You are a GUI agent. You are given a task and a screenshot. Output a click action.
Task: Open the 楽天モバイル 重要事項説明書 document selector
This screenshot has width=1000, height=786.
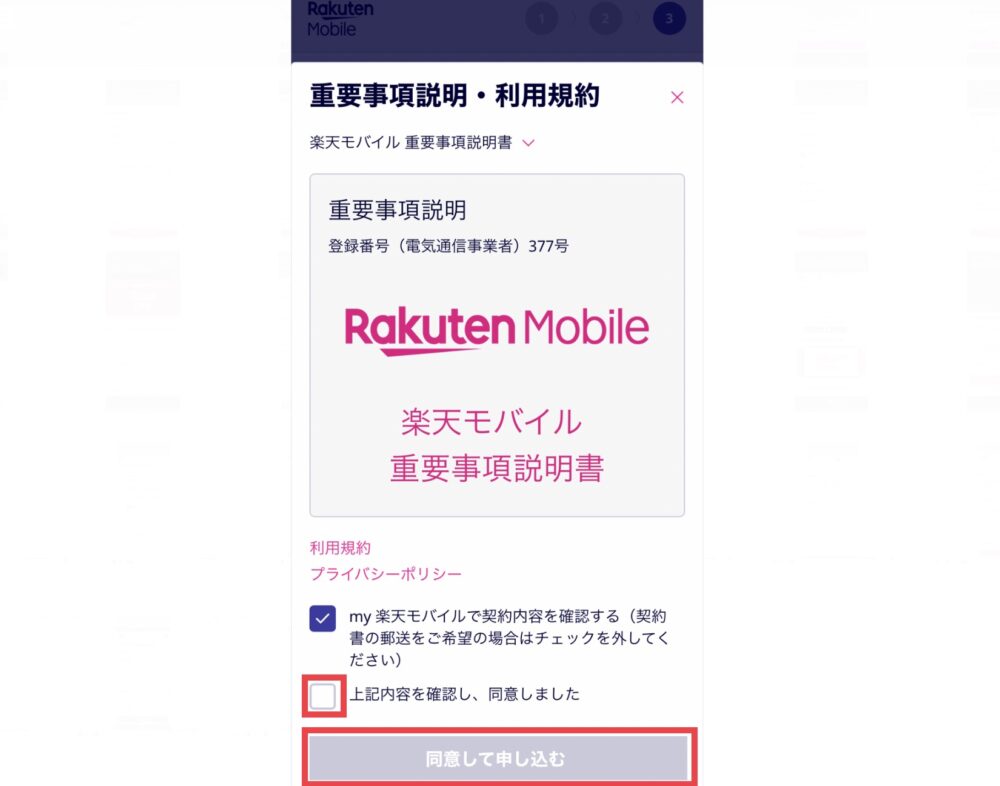tap(422, 143)
